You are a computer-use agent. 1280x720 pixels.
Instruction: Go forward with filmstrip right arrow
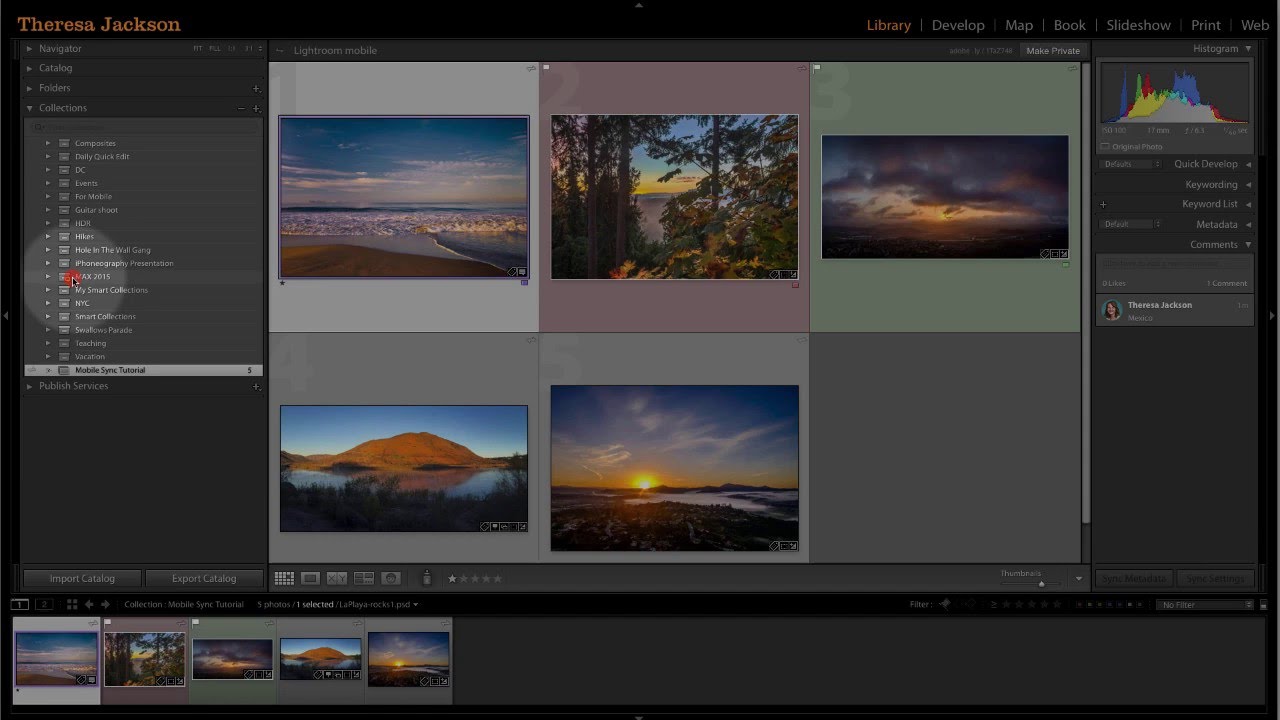105,604
